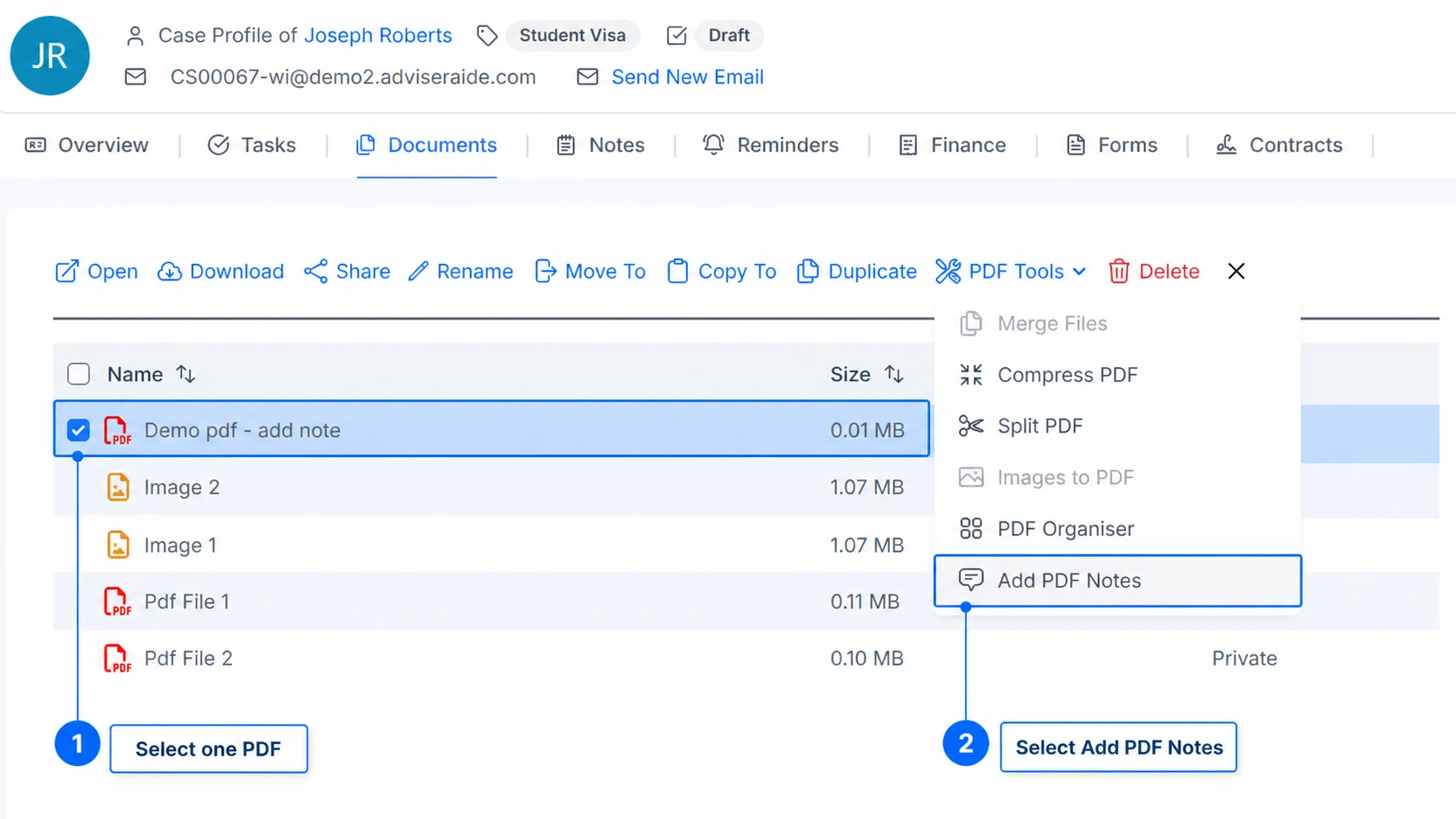
Task: Click the image file icon for Image 1
Action: (118, 545)
